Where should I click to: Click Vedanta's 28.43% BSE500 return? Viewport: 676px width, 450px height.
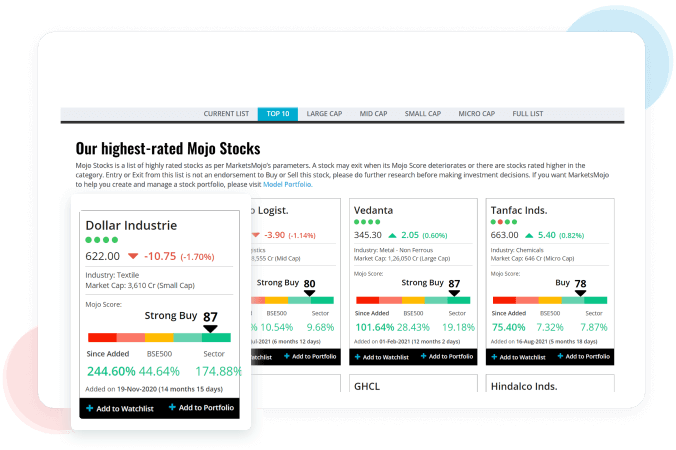tap(413, 328)
